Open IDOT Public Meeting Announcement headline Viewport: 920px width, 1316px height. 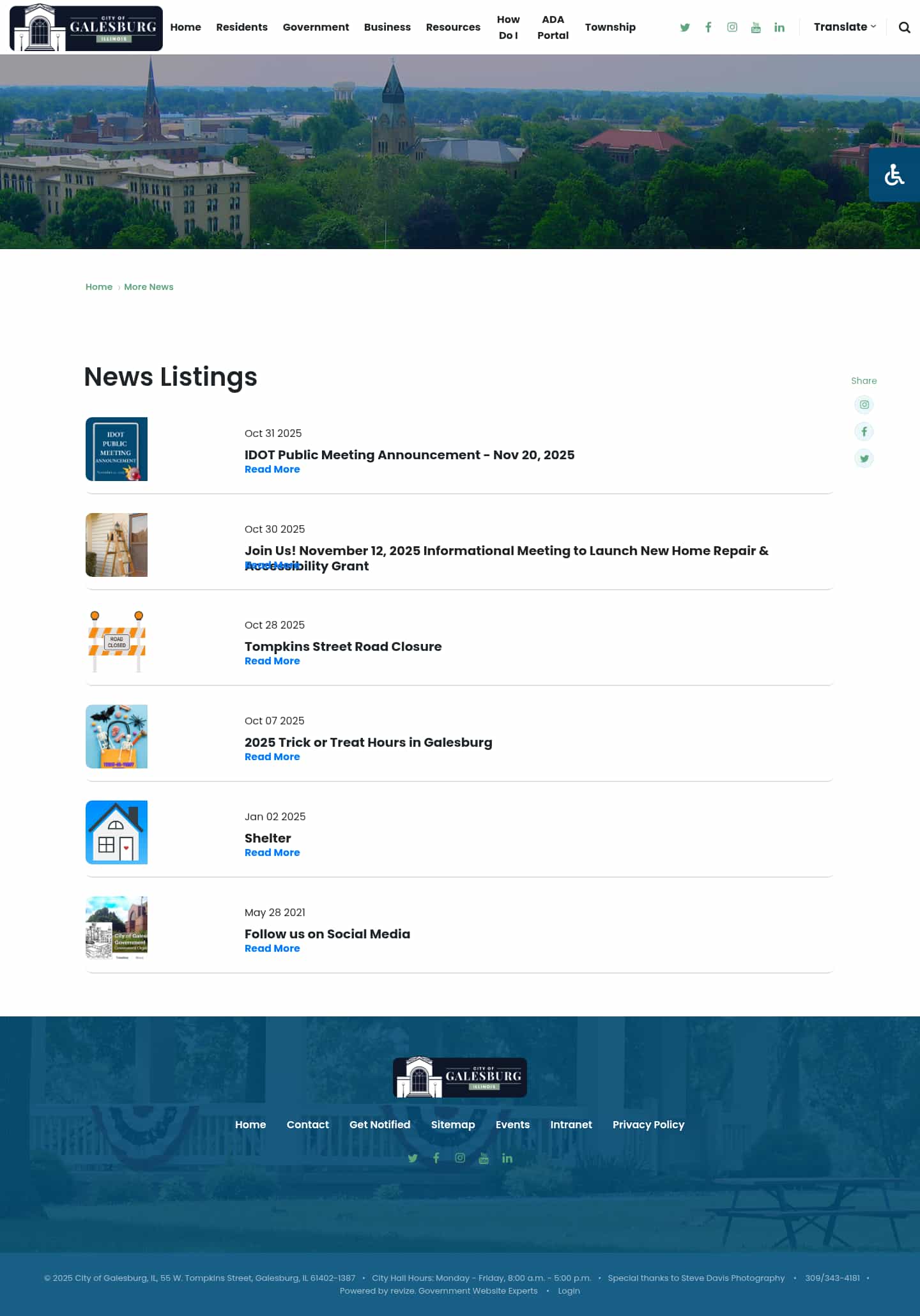tap(410, 455)
